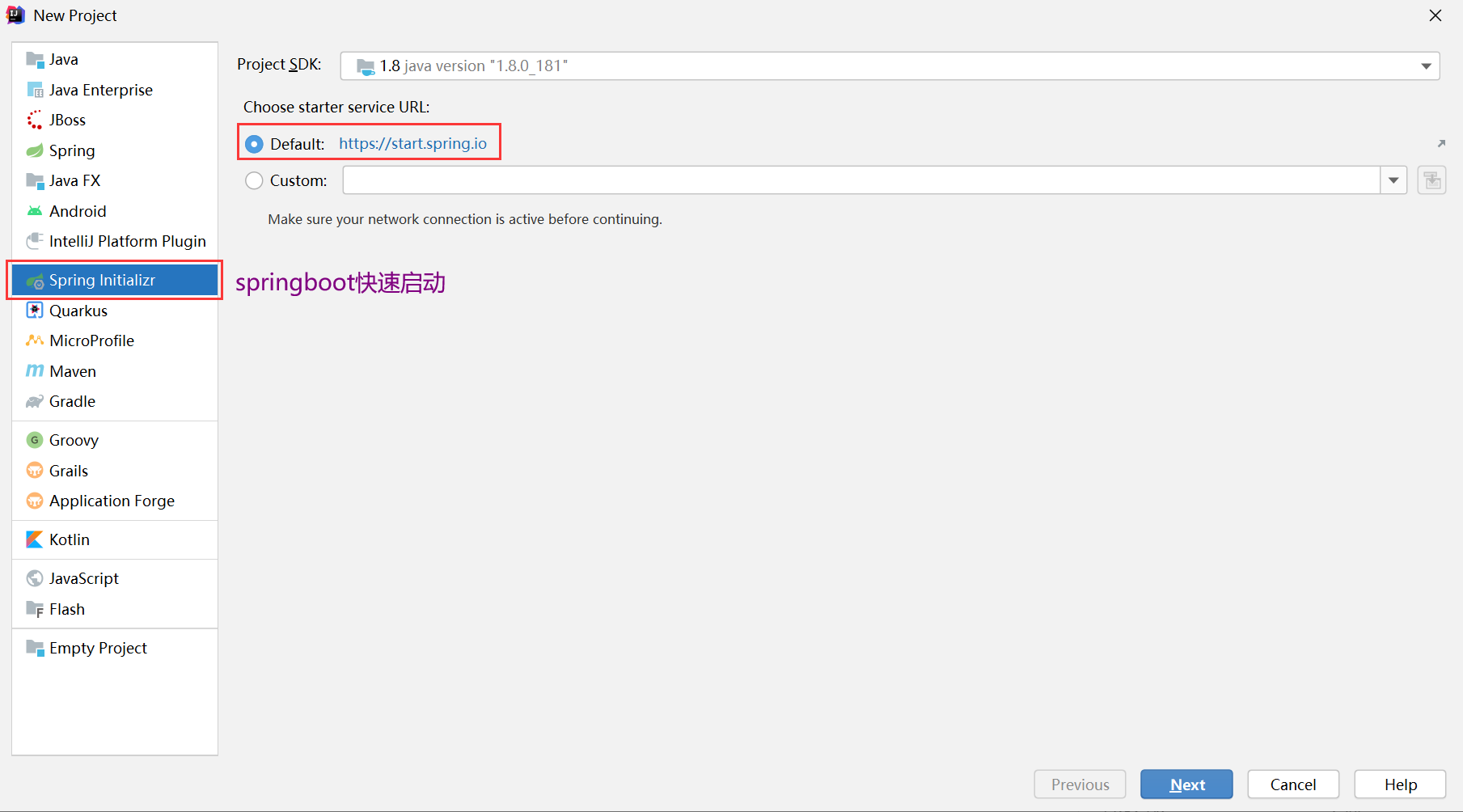
Task: Click the Gradle elephant icon
Action: 35,401
